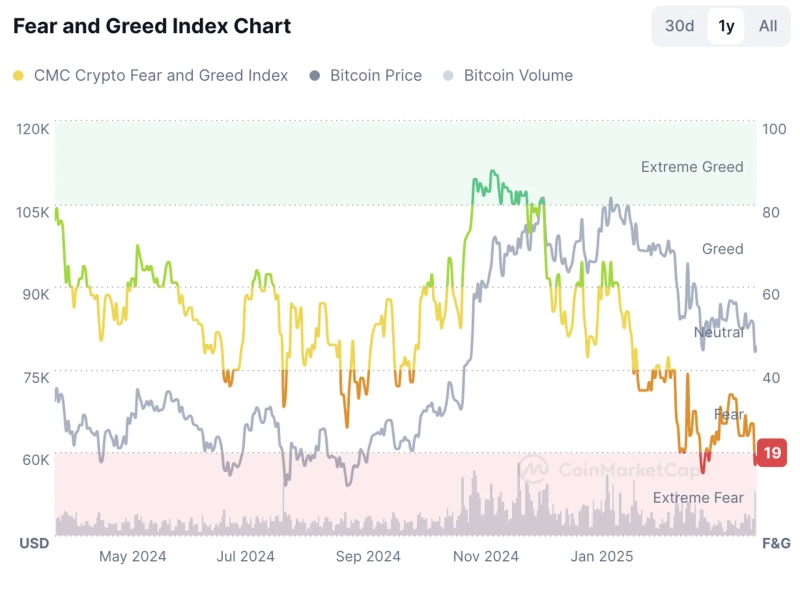Select the current F&G value marker

[x=770, y=452]
